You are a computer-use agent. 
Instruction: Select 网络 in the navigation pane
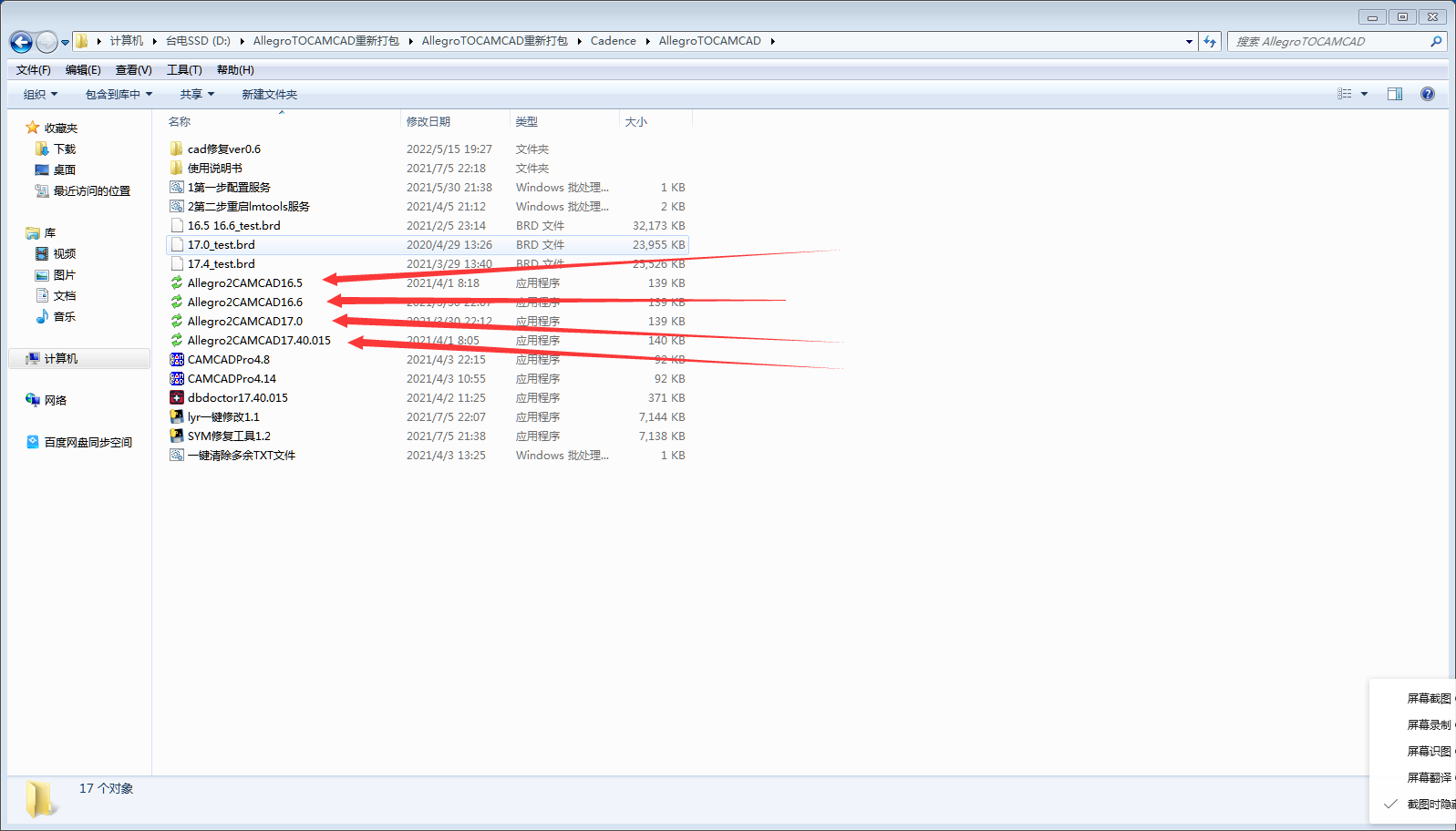56,400
